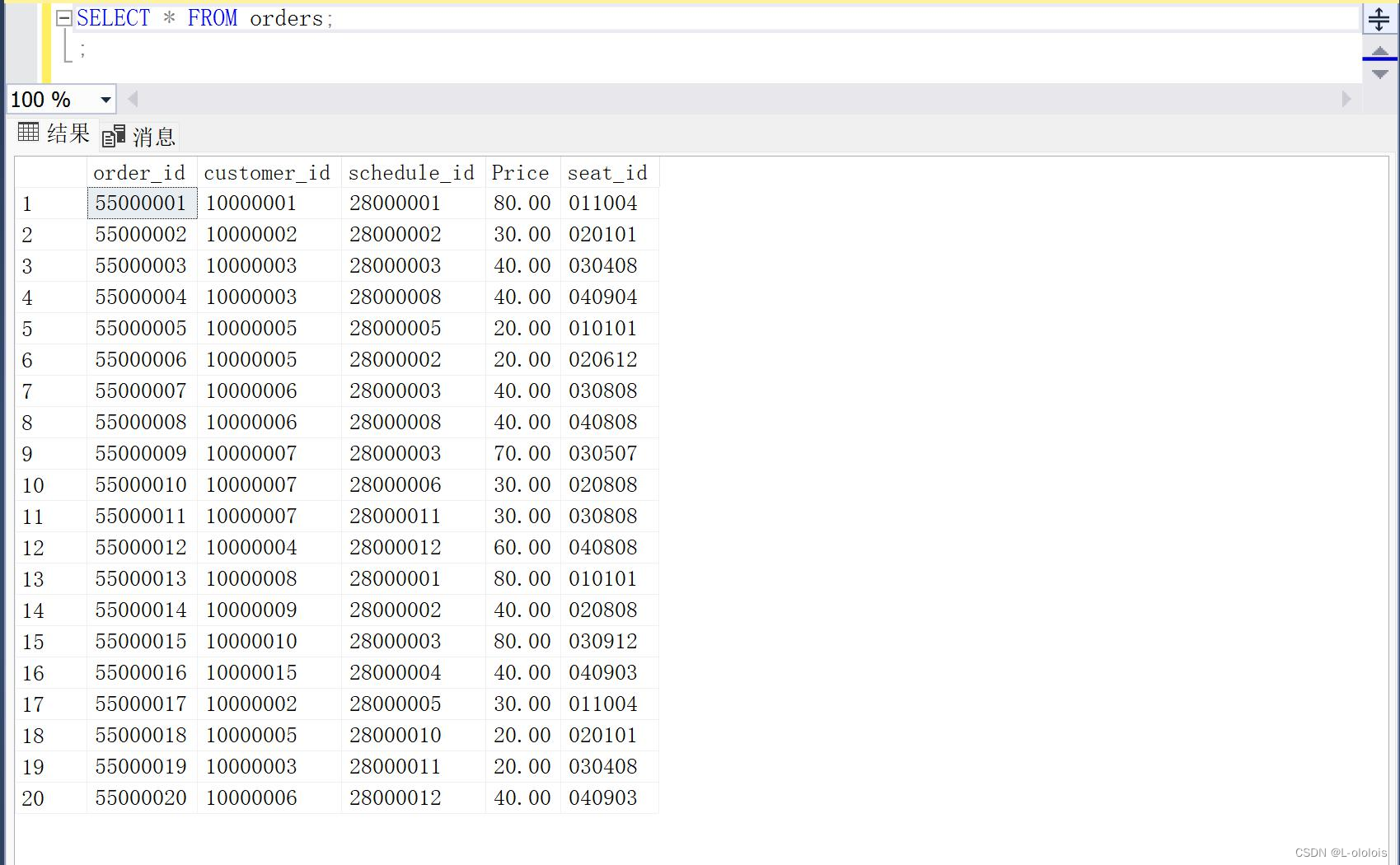Select schedule_id cell 28000006
Image resolution: width=1400 pixels, height=865 pixels.
click(x=413, y=484)
